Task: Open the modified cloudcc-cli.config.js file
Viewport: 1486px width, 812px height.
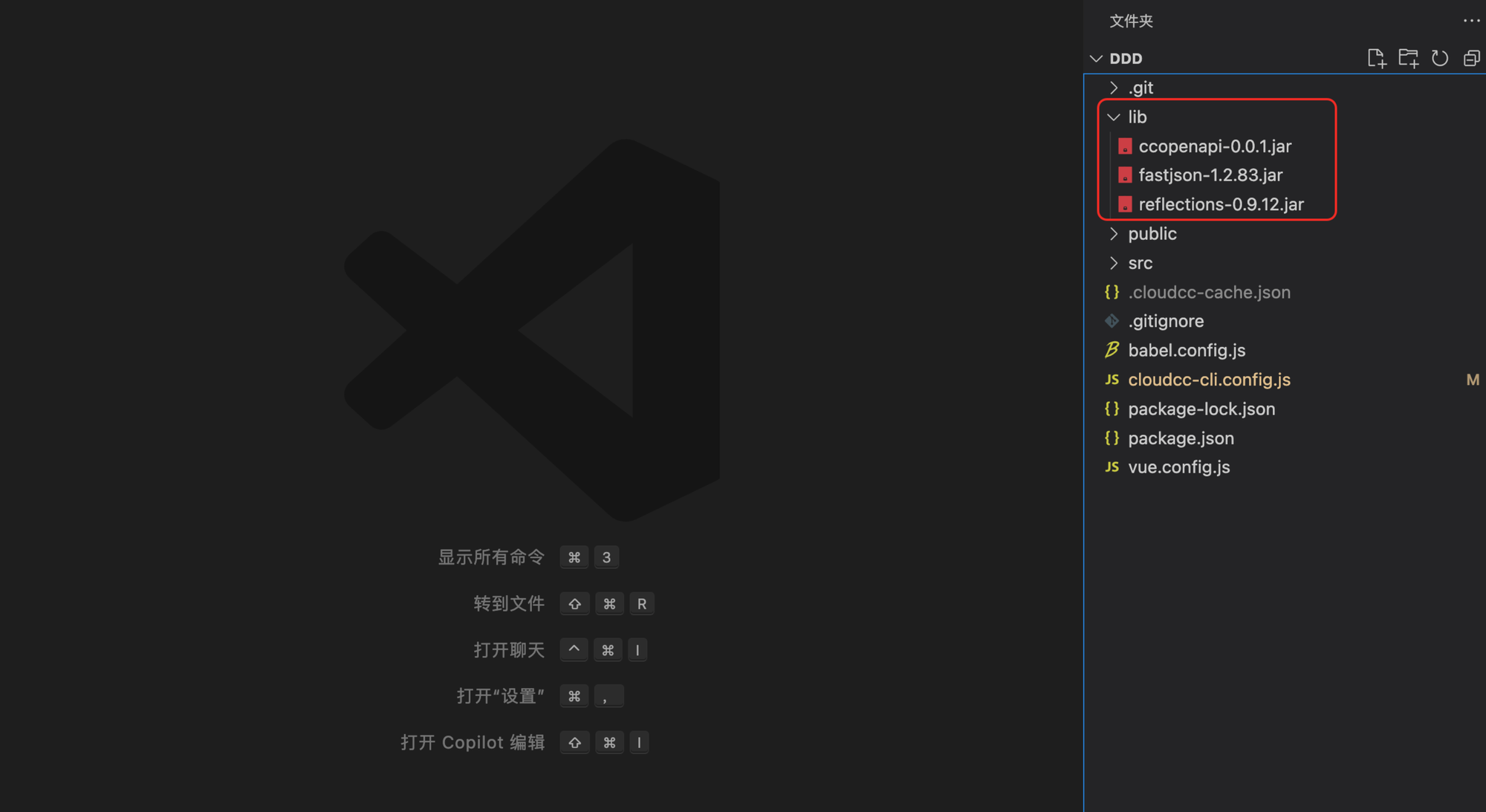Action: point(1209,380)
